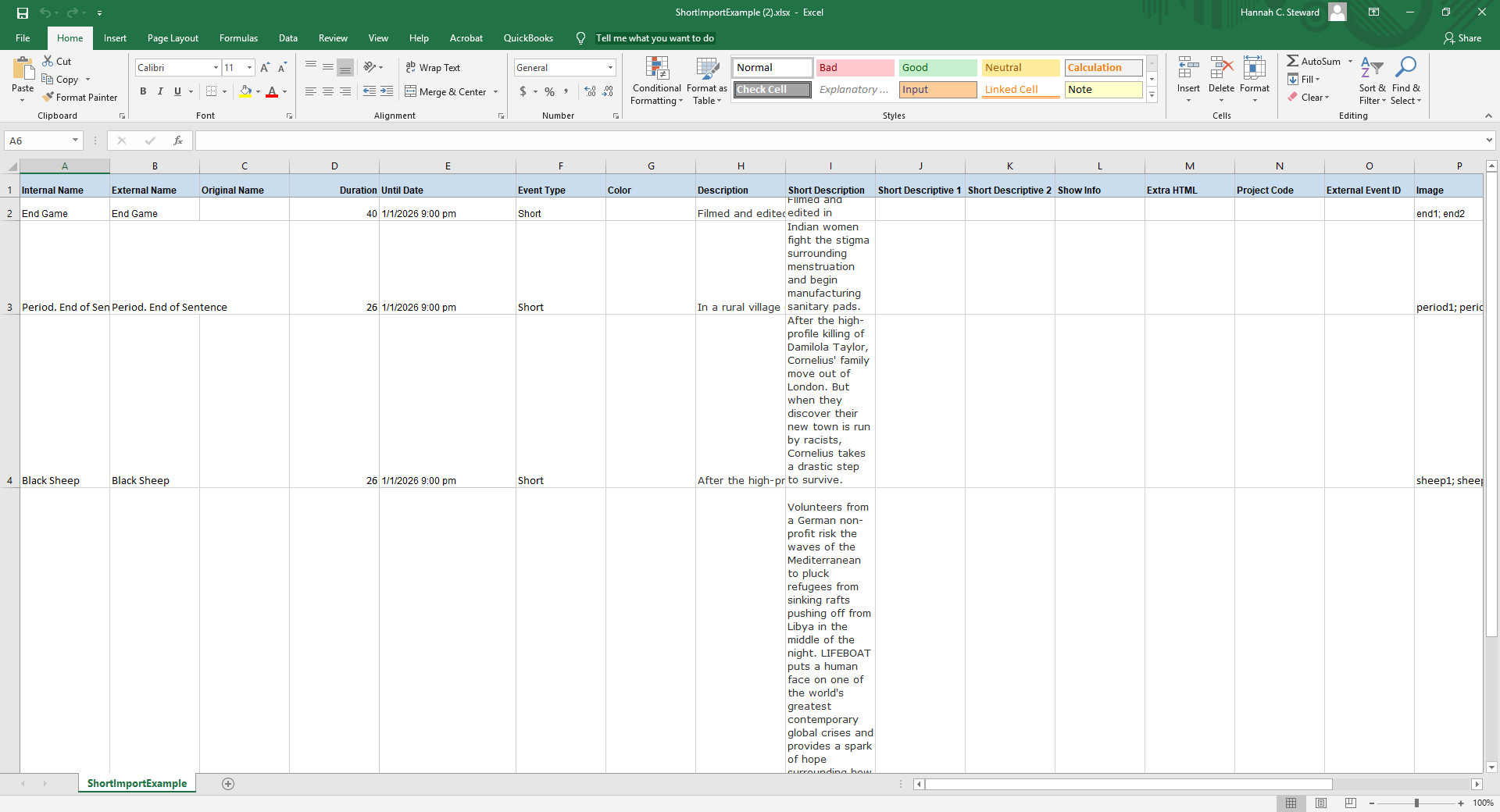The height and width of the screenshot is (812, 1500).
Task: Click the Increase Indent icon
Action: pyautogui.click(x=387, y=91)
